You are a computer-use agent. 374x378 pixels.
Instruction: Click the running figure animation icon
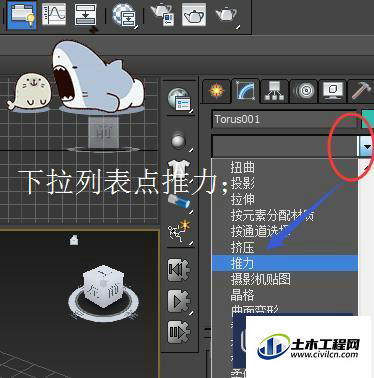[180, 231]
